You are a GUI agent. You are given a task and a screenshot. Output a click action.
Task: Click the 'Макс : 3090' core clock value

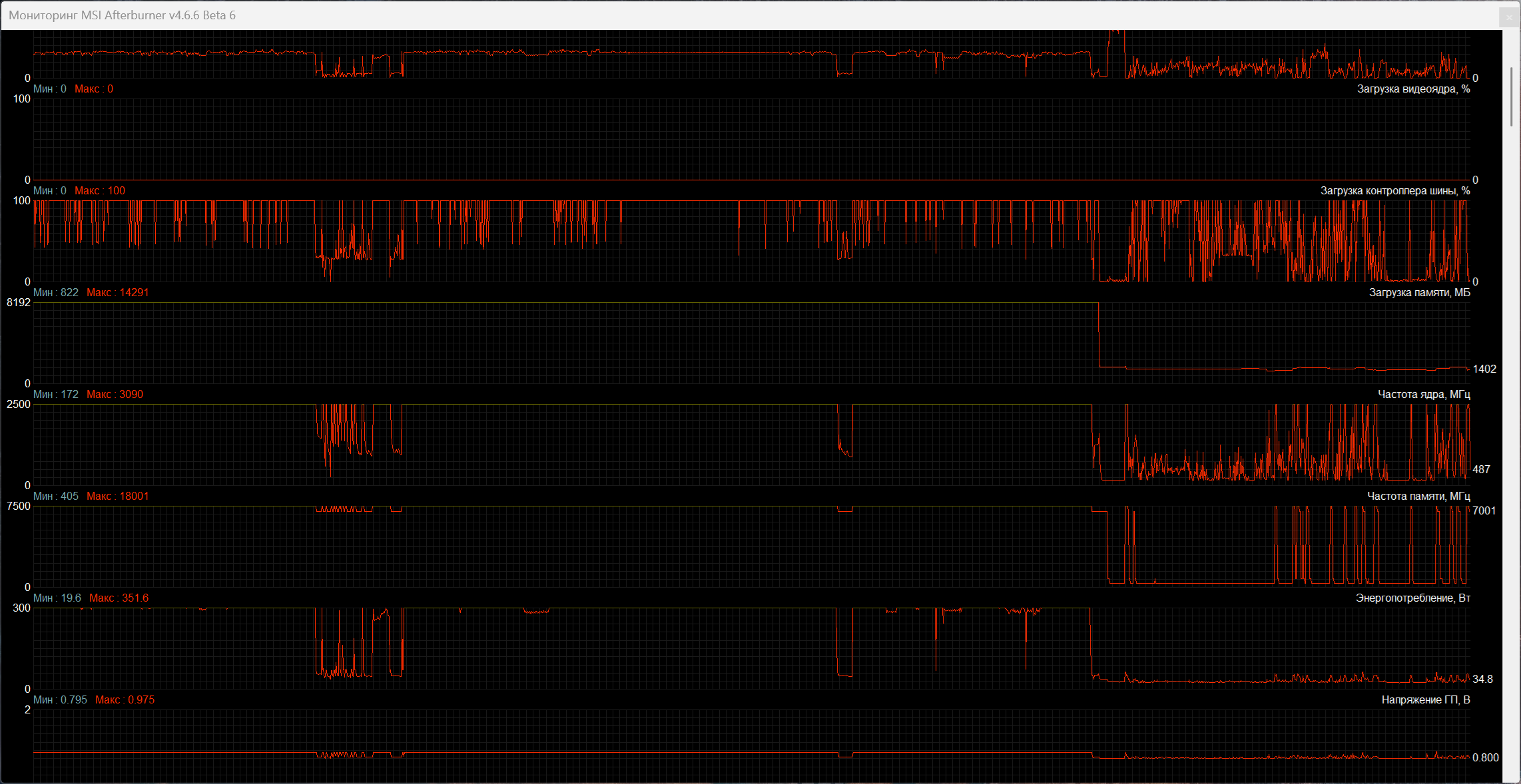pyautogui.click(x=115, y=395)
